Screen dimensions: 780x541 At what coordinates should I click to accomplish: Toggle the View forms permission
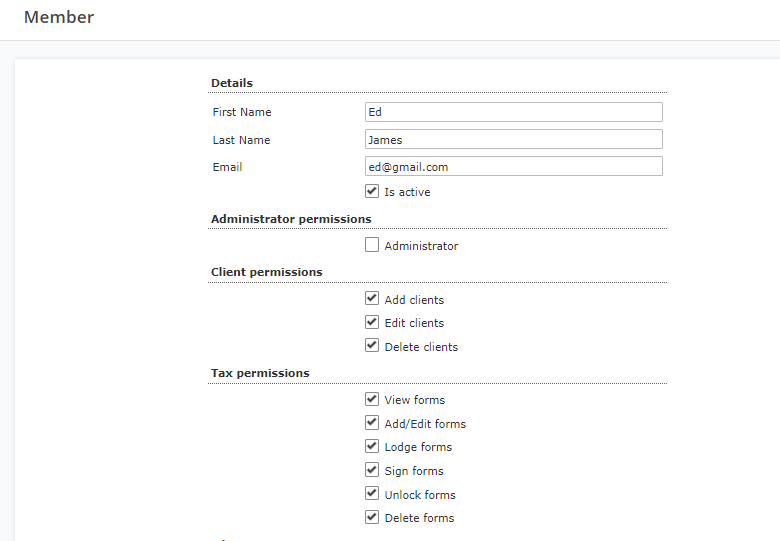tap(372, 399)
